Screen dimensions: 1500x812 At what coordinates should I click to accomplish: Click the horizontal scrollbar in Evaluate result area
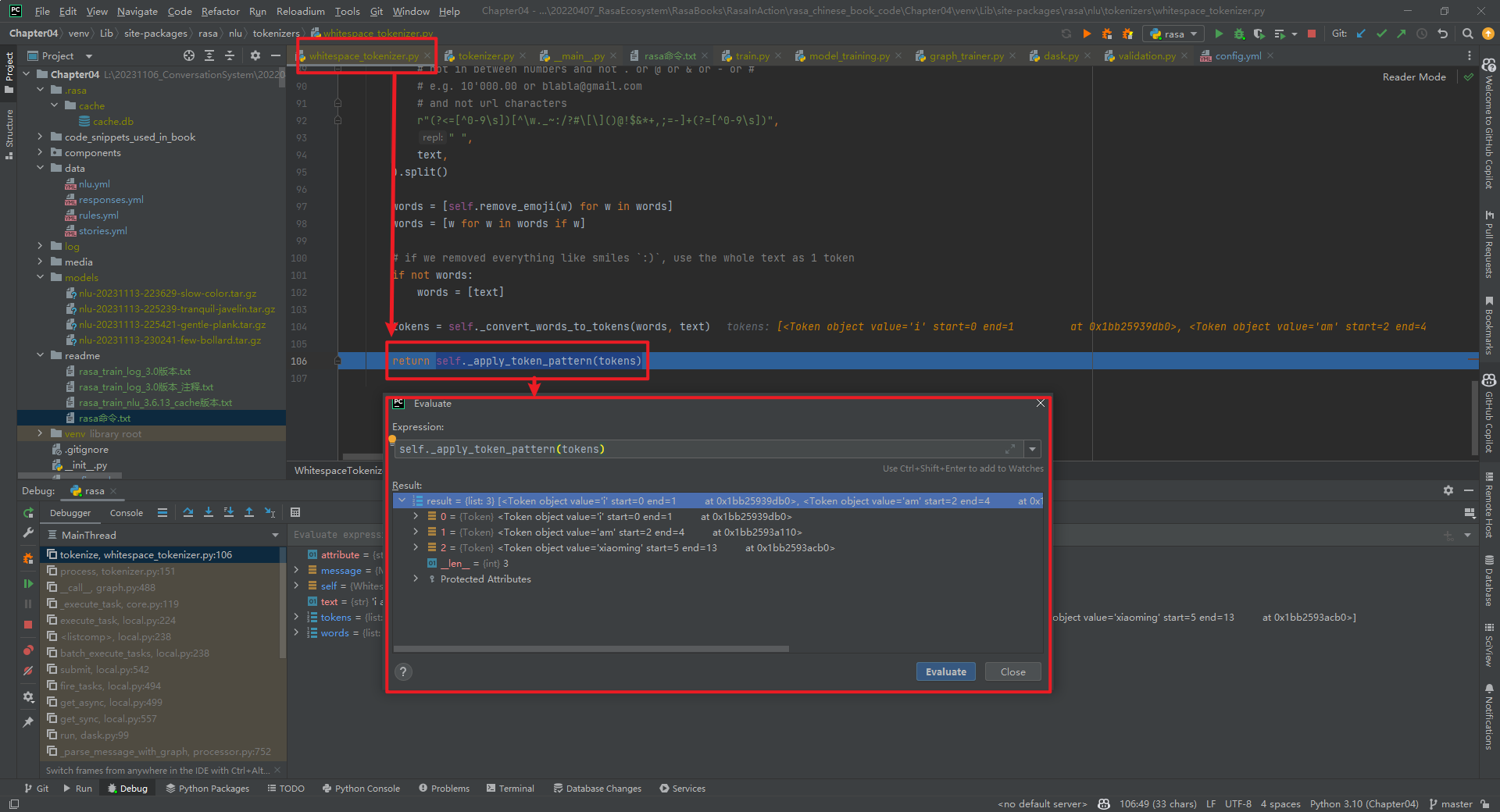click(591, 648)
